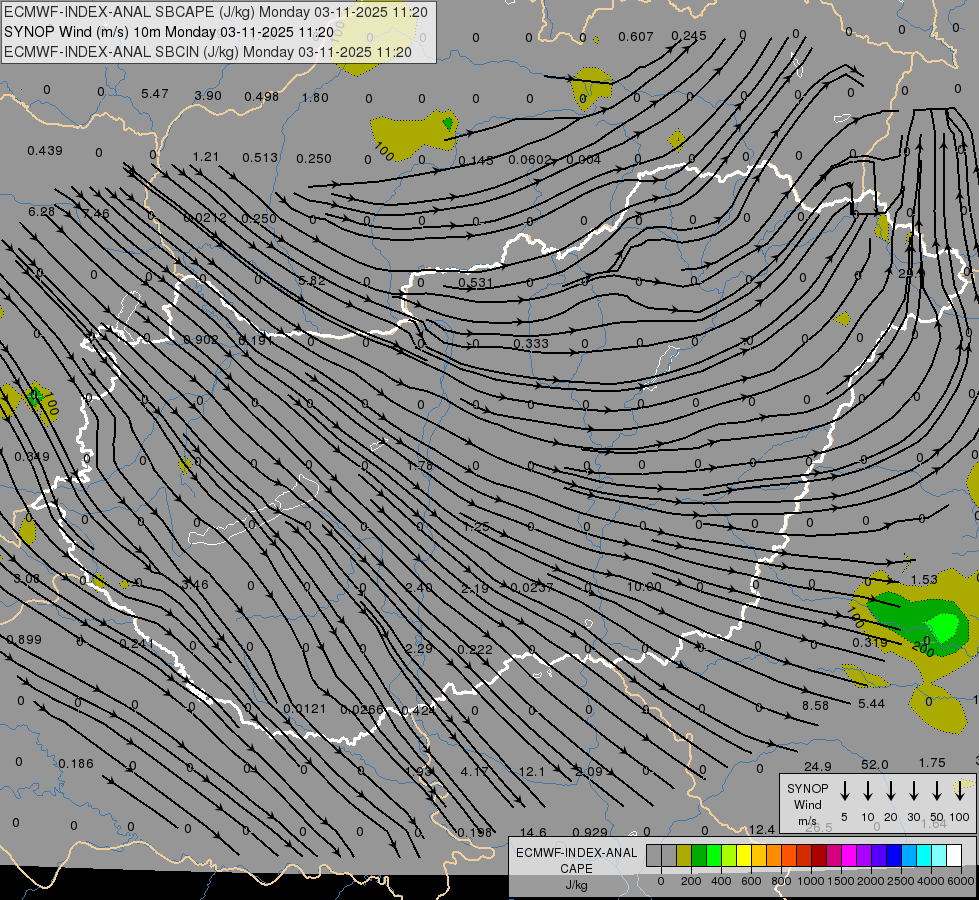This screenshot has height=900, width=979.
Task: Click the map value 0.929
Action: click(590, 832)
